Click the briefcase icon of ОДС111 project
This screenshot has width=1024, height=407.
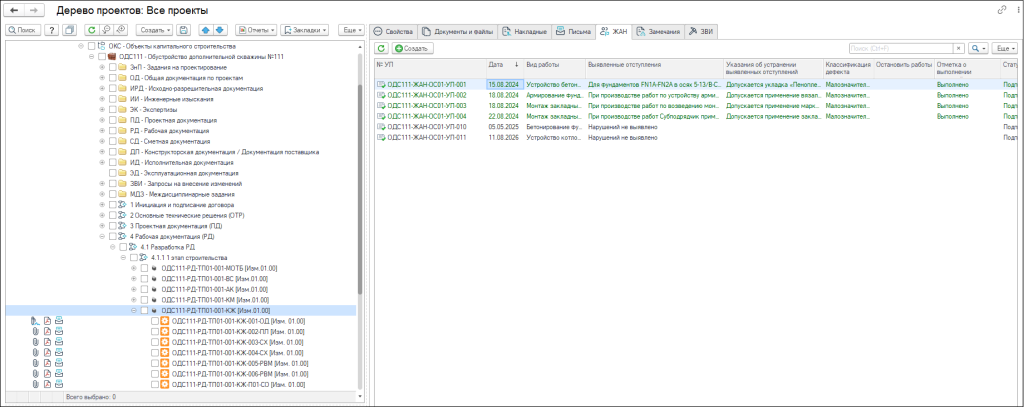(112, 57)
